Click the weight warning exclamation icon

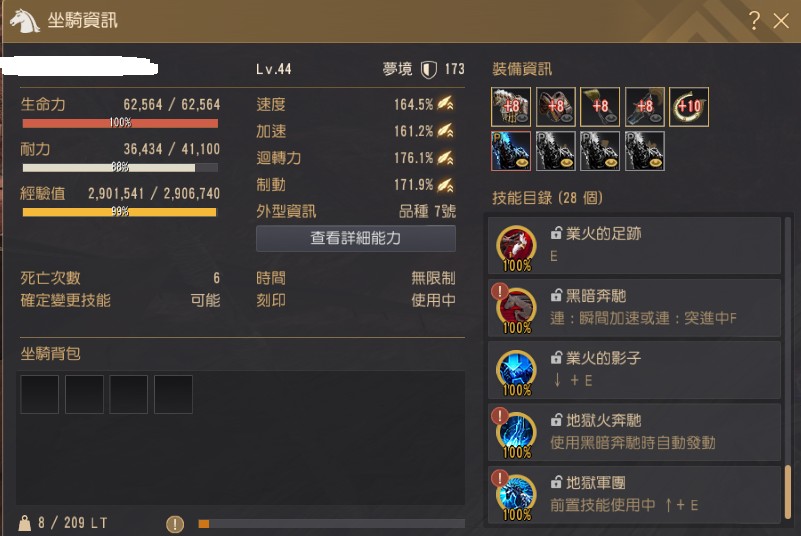pyautogui.click(x=175, y=524)
